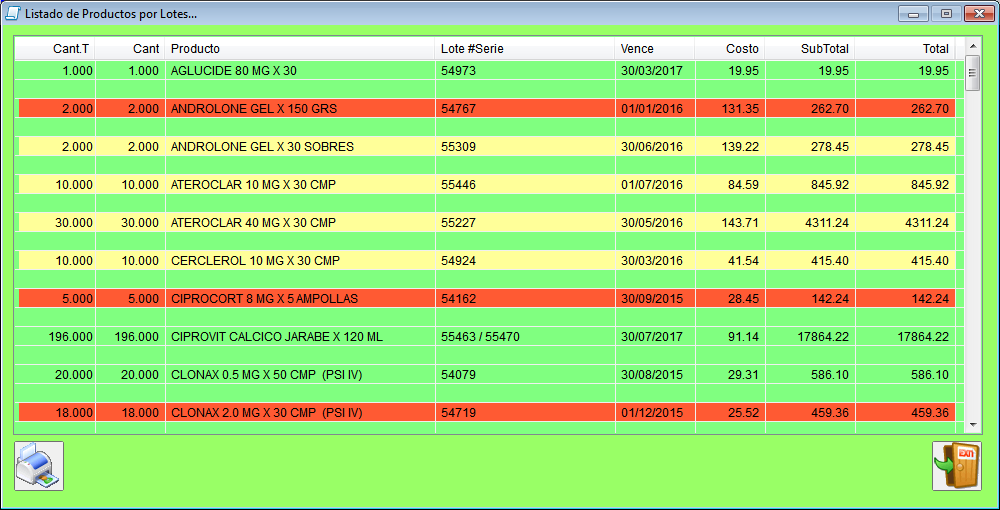Screen dimensions: 1000x510
Task: Click lot number 54719
Action: (458, 412)
